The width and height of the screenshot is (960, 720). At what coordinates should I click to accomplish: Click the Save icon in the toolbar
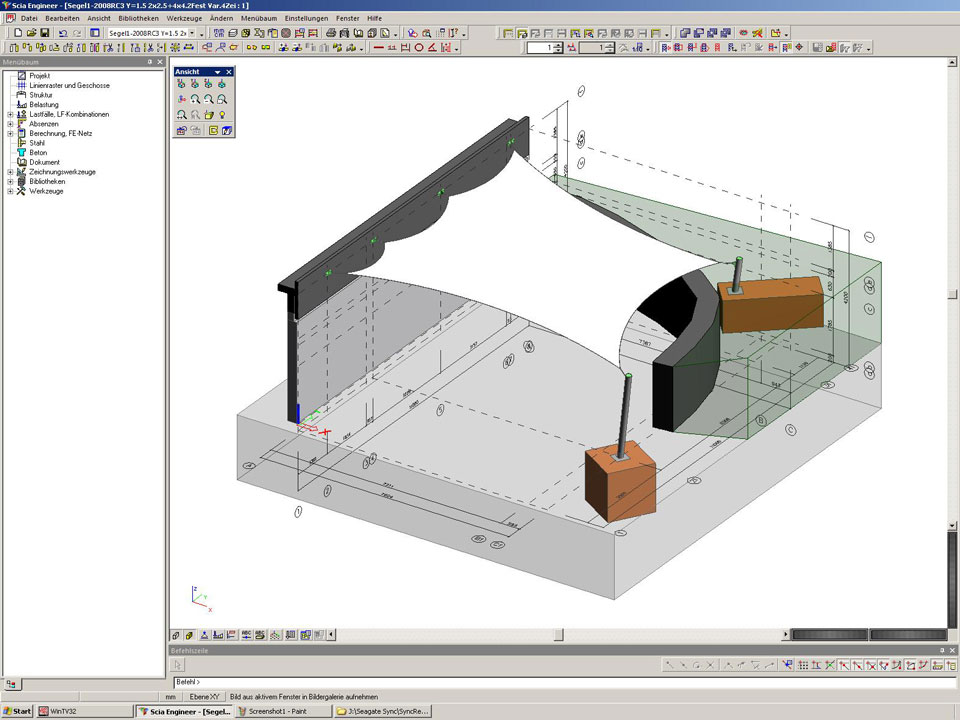44,33
